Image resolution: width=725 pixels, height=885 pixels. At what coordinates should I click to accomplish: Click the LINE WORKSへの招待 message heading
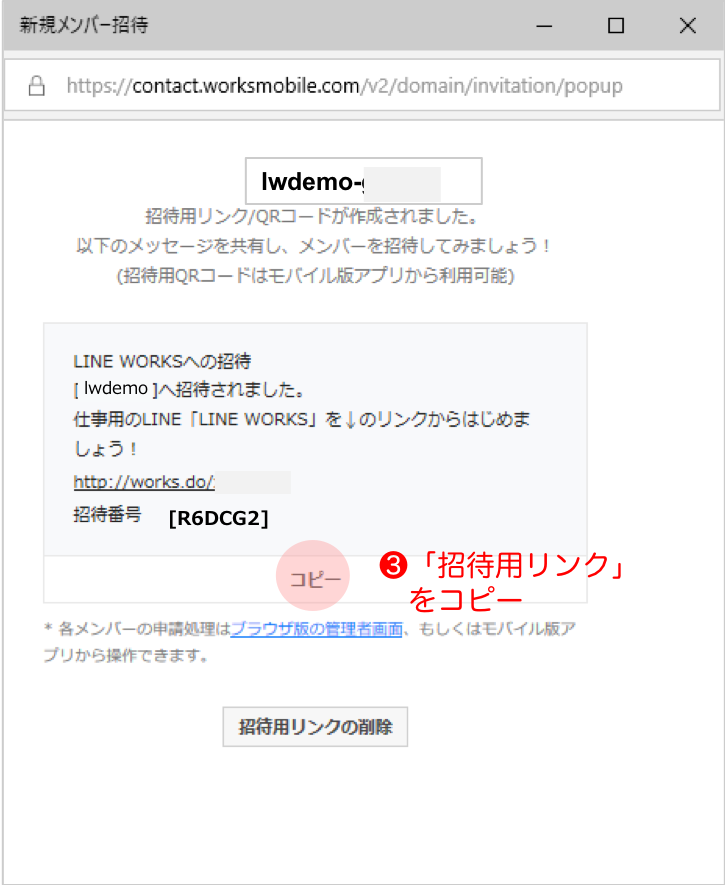(146, 360)
